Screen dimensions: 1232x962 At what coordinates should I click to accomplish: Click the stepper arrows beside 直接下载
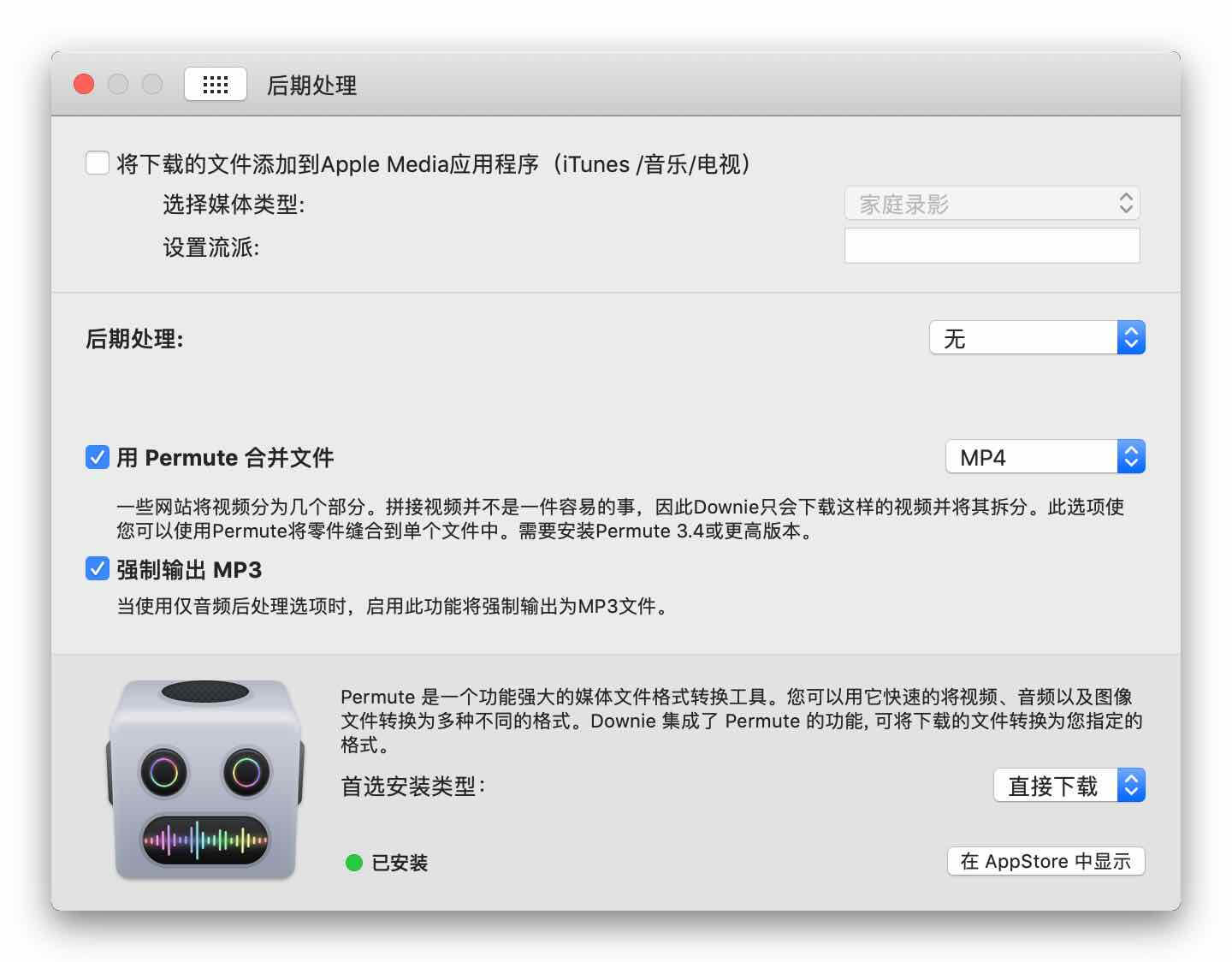tap(1131, 785)
